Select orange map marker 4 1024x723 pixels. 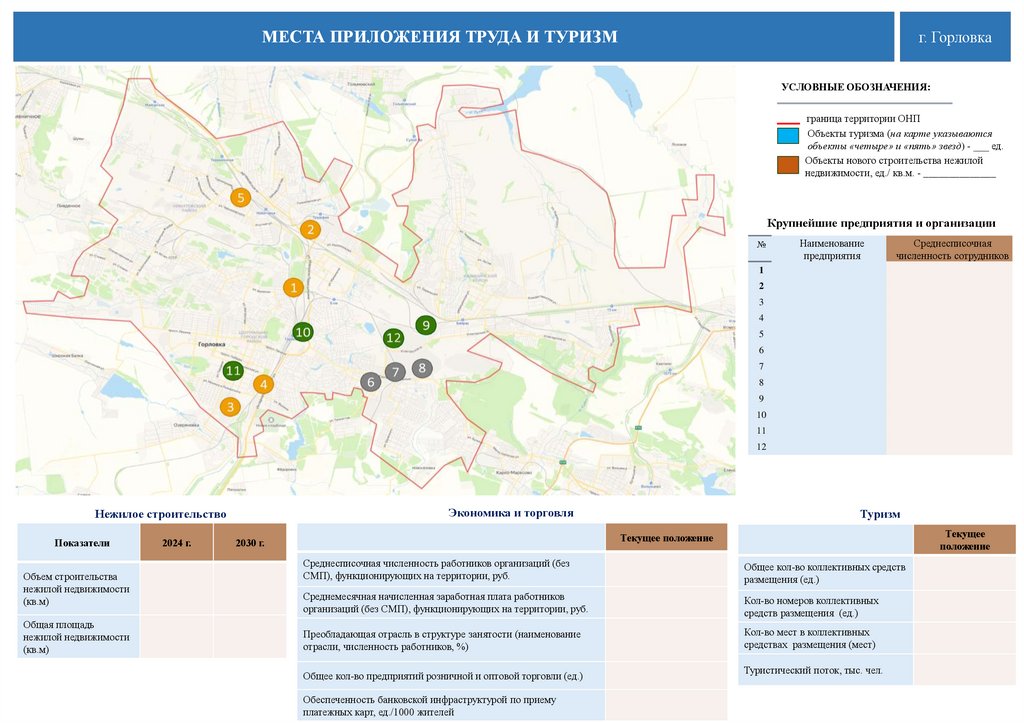[263, 383]
